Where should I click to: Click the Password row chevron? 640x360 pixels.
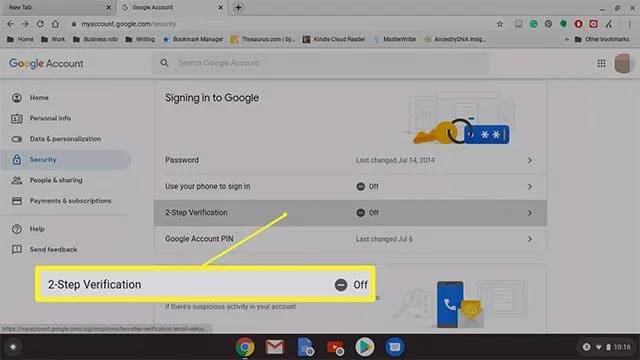(x=530, y=160)
